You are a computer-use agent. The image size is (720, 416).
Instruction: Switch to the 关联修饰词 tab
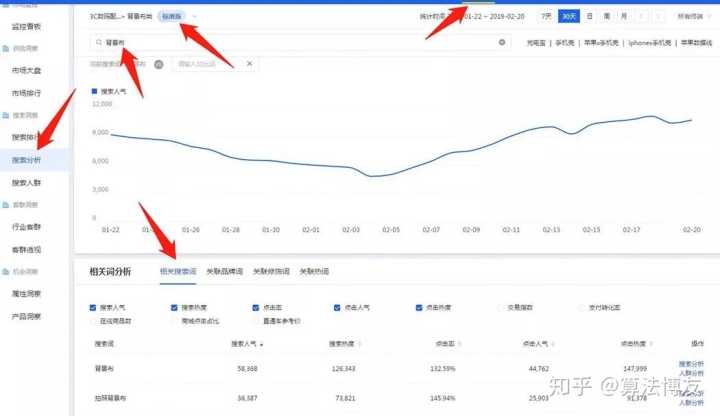271,271
